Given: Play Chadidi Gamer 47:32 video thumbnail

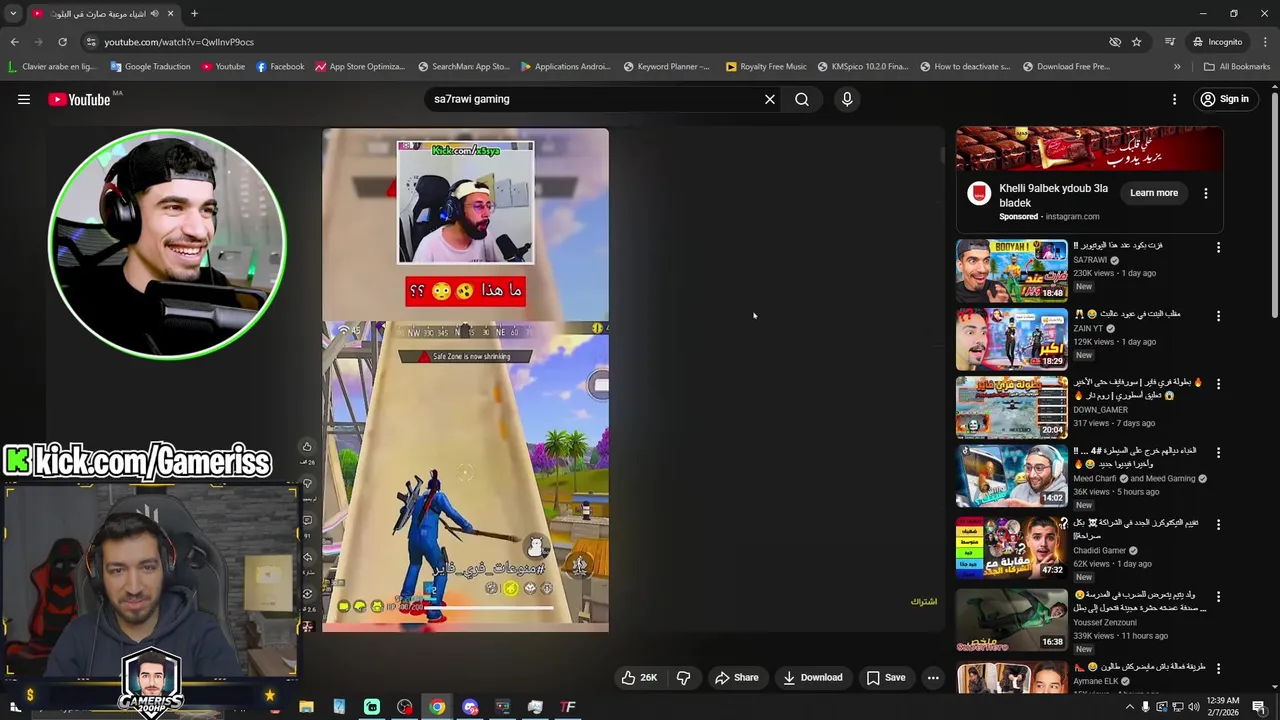Looking at the screenshot, I should (1011, 548).
